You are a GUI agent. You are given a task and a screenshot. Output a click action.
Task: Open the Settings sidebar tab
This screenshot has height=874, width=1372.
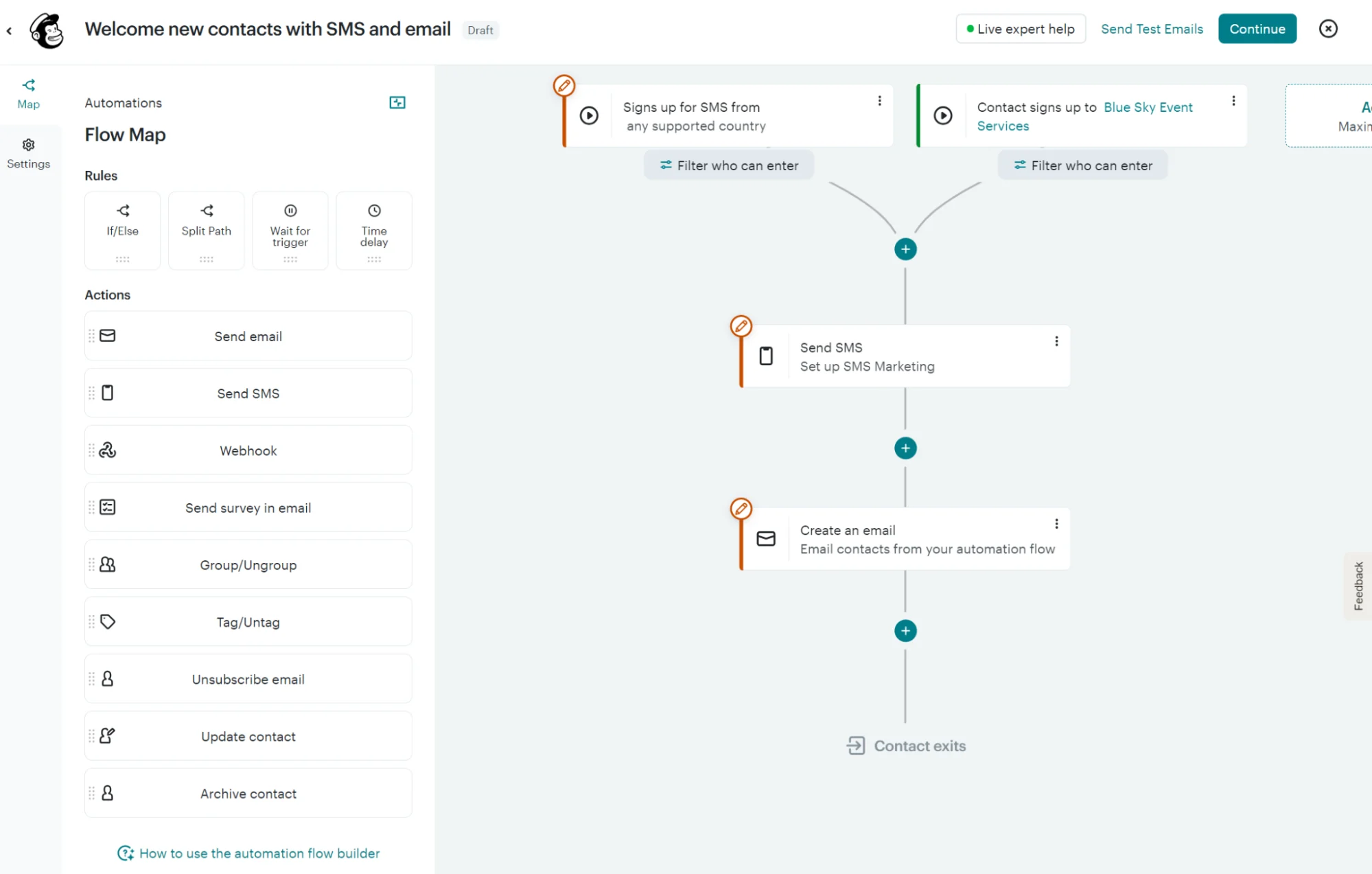pyautogui.click(x=29, y=154)
